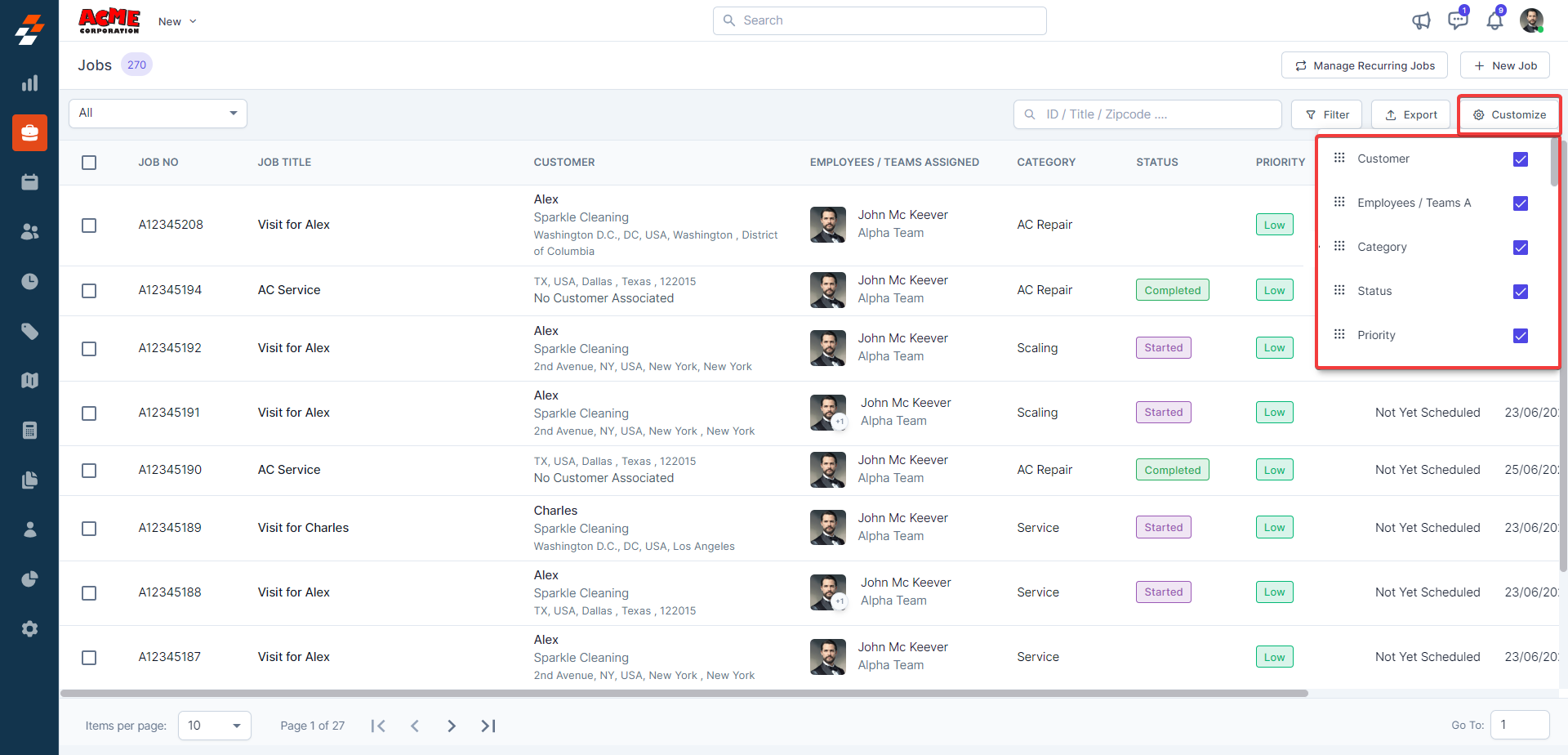Click the Manage Recurring Jobs button
1568x755 pixels.
coord(1364,65)
